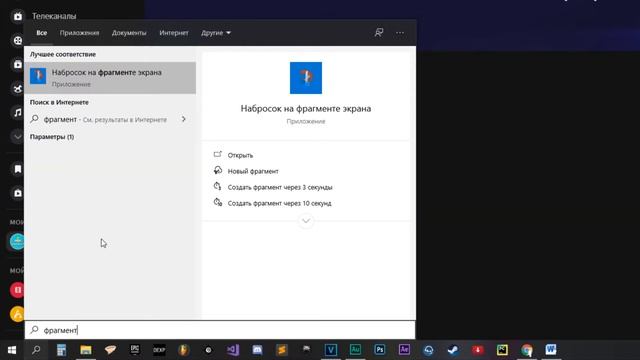This screenshot has width=640, height=360.
Task: Open the red download app icon in taskbar
Action: click(x=478, y=350)
